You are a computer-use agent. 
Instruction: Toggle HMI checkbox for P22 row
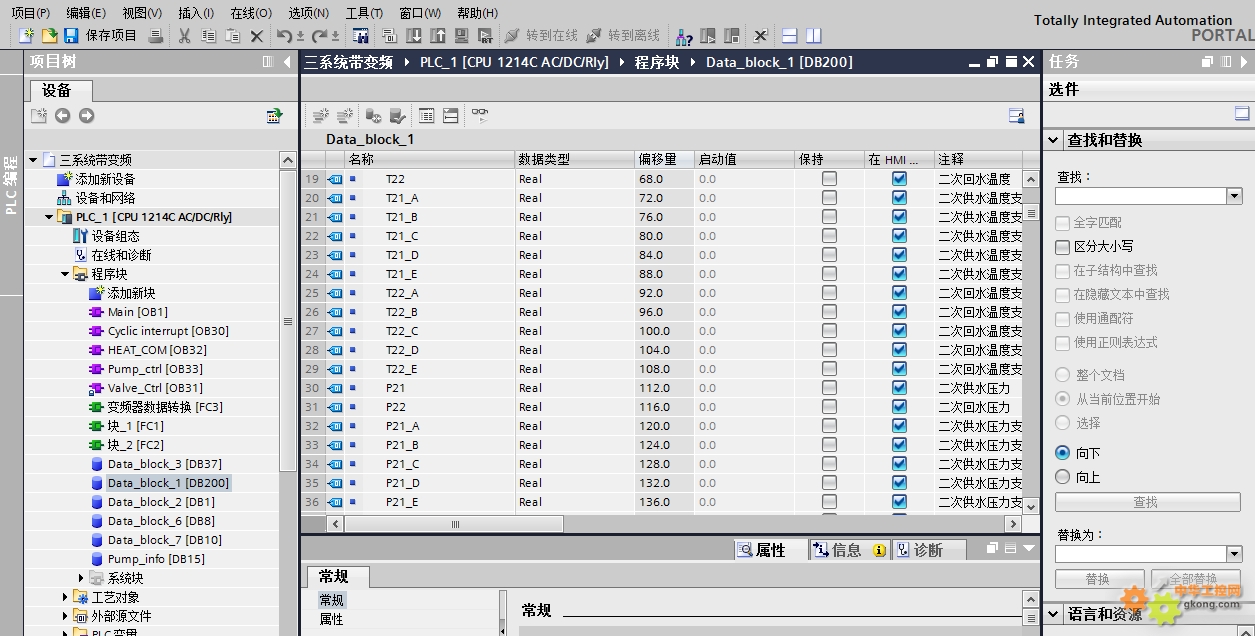(899, 407)
